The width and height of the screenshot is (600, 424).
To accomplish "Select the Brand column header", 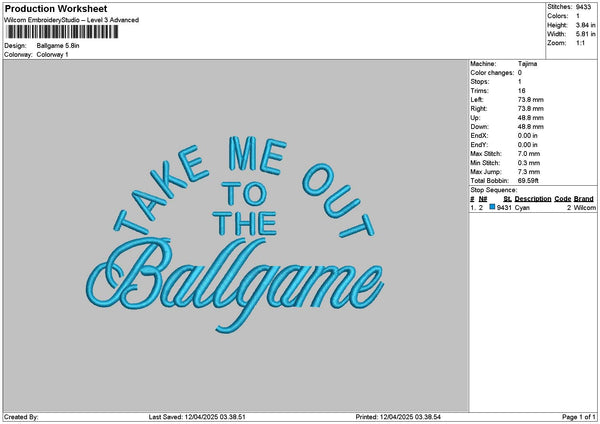I will pyautogui.click(x=584, y=199).
